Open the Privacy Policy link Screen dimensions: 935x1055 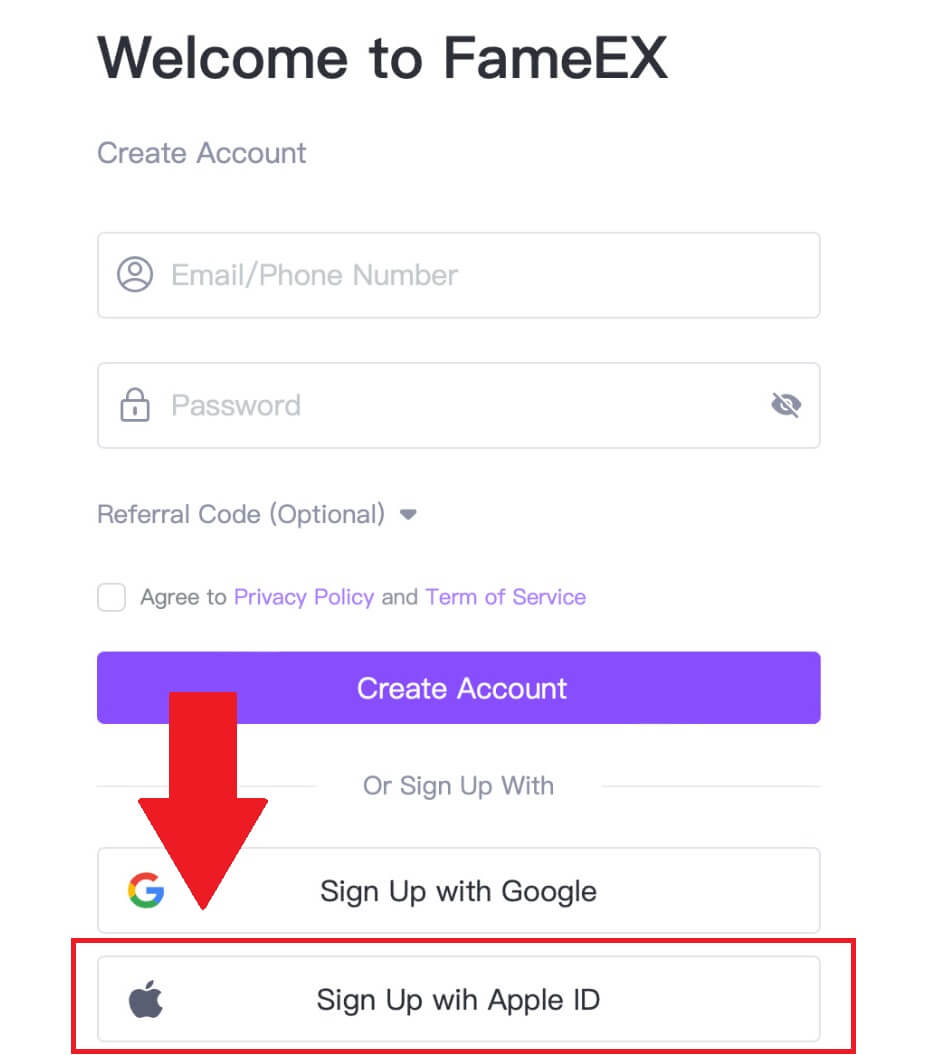[x=303, y=597]
